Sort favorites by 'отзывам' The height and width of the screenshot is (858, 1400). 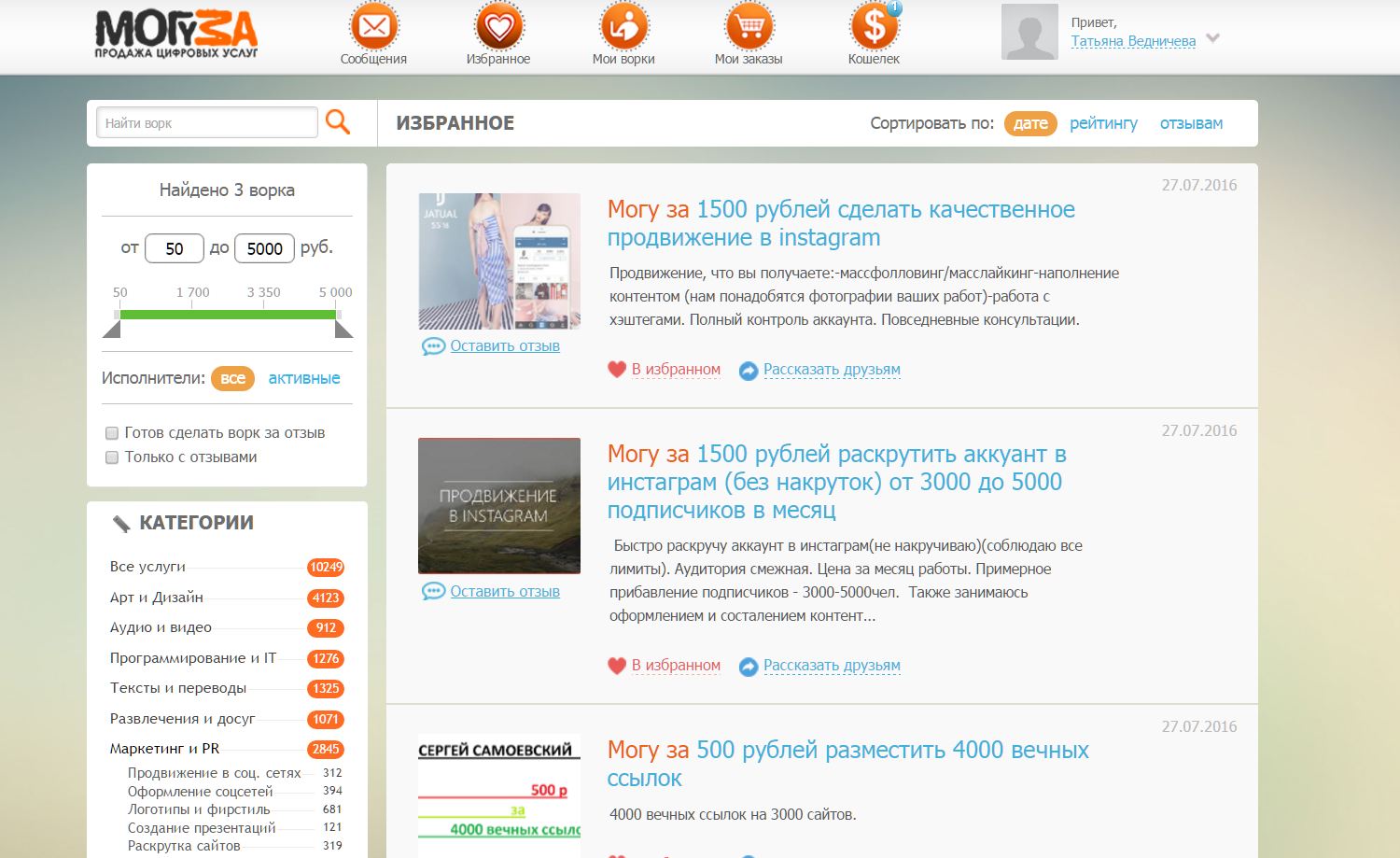(x=1191, y=123)
